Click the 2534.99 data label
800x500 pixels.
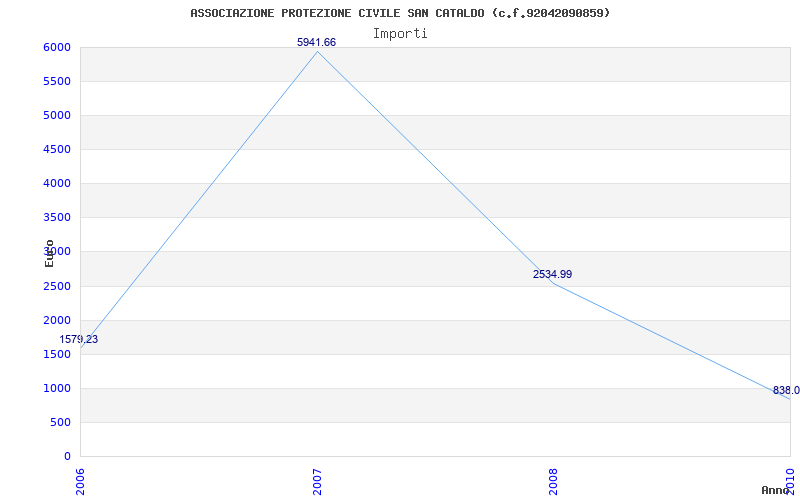pyautogui.click(x=553, y=274)
